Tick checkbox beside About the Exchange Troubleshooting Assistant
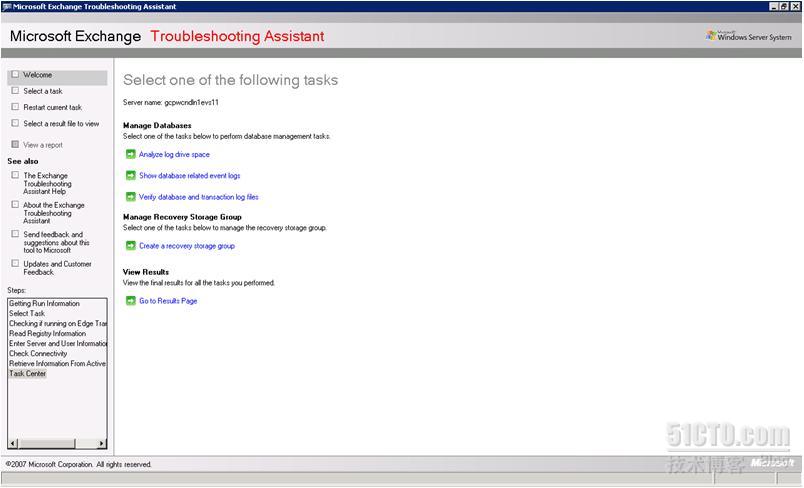Viewport: 804px width, 488px height. tap(15, 204)
